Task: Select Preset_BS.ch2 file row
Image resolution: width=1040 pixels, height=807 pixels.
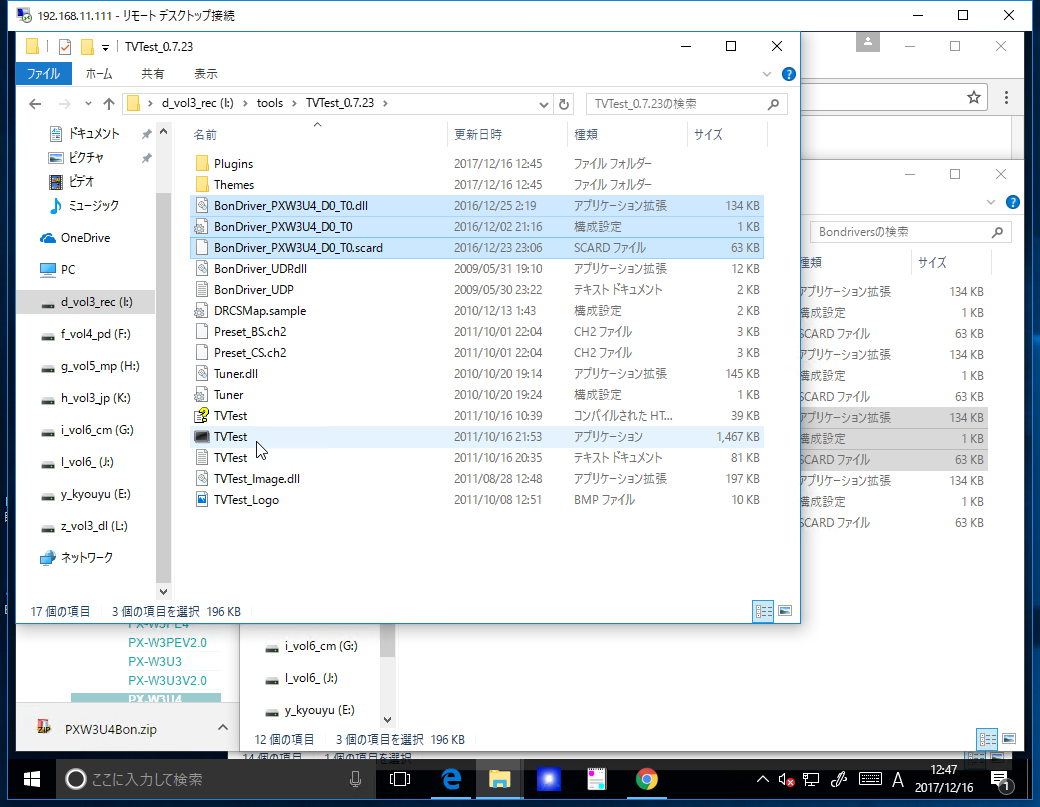Action: click(477, 332)
